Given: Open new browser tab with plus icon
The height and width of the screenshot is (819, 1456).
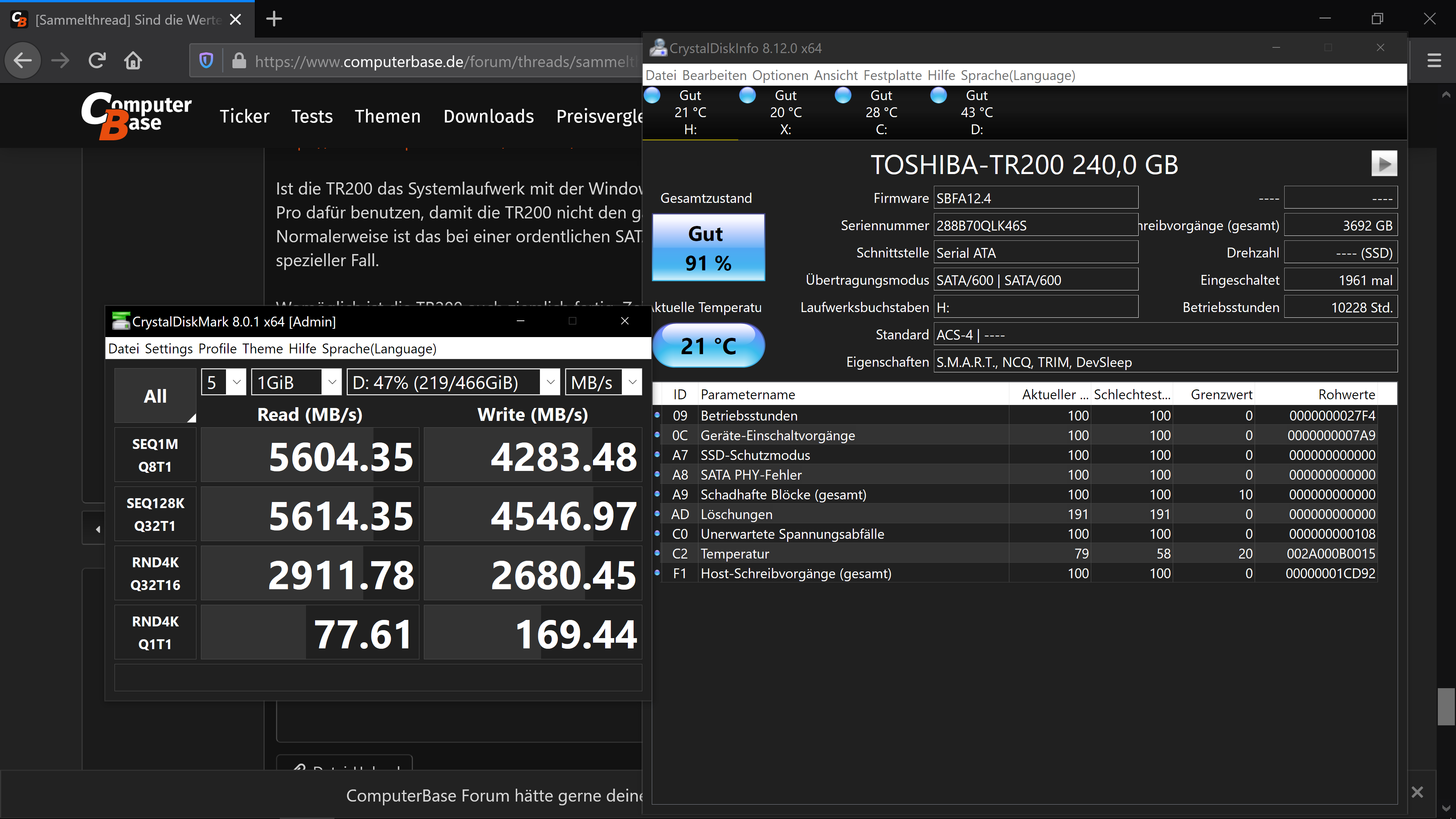Looking at the screenshot, I should 274,19.
